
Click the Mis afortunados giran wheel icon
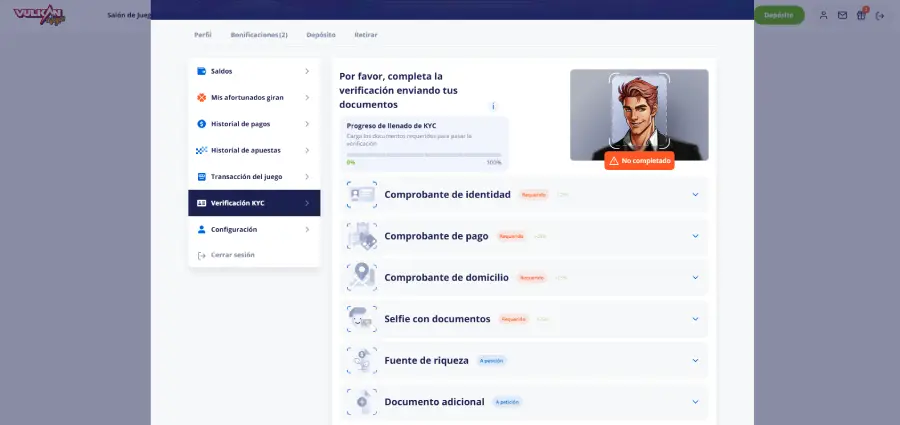[201, 98]
